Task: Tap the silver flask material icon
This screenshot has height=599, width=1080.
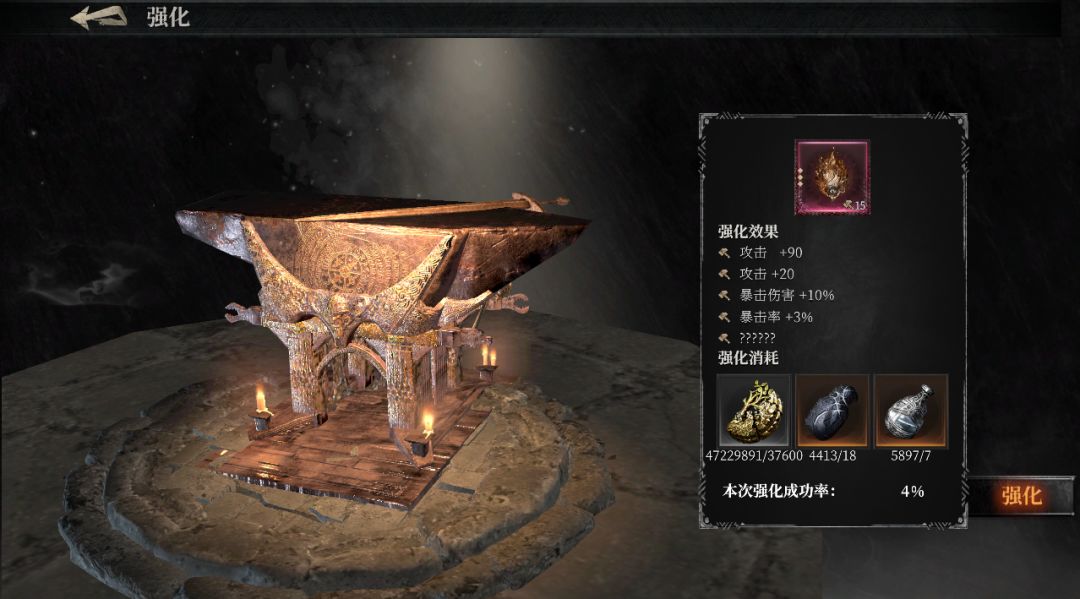Action: [911, 410]
